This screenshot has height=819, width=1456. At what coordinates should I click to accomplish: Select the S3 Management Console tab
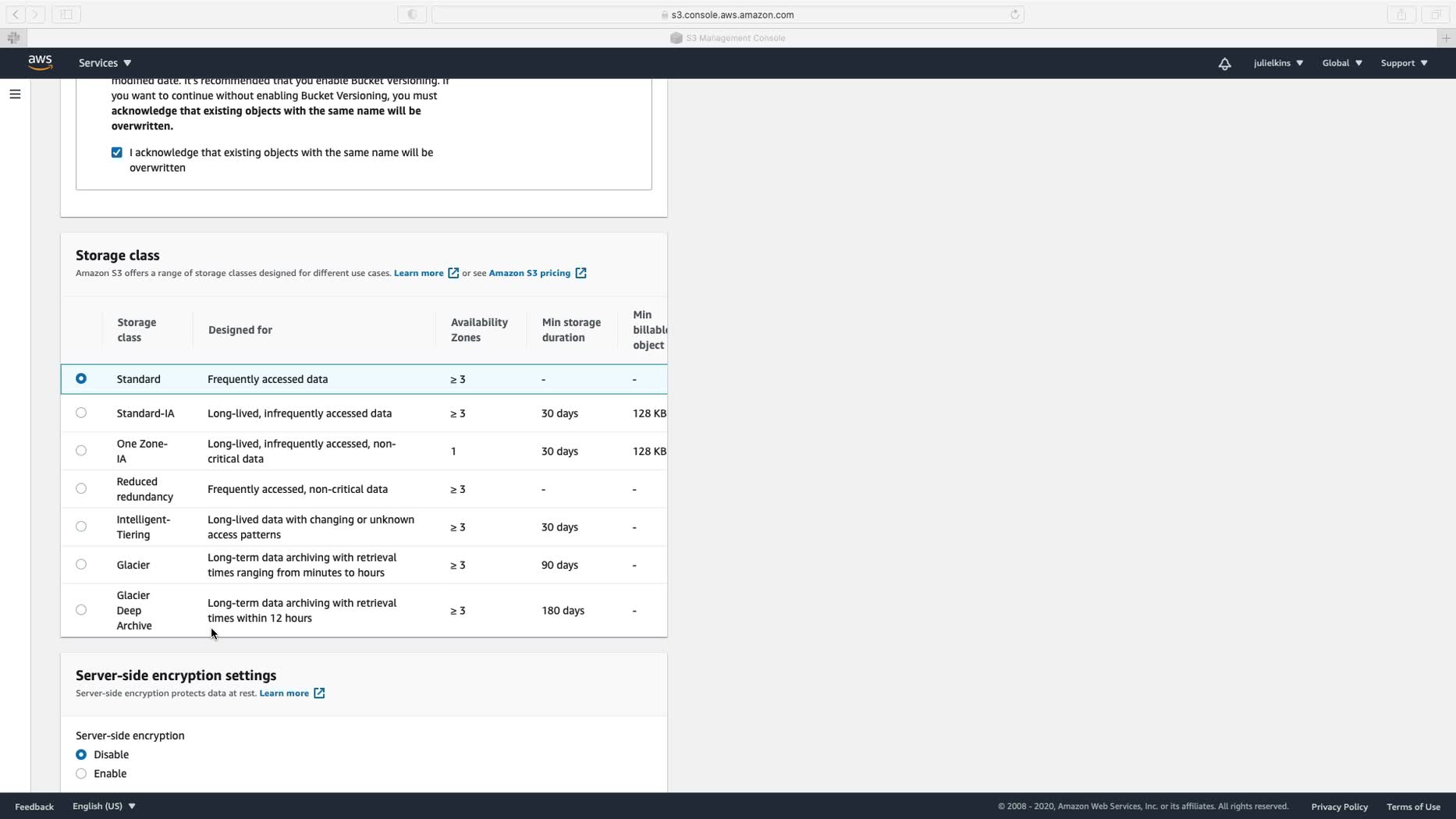coord(728,37)
